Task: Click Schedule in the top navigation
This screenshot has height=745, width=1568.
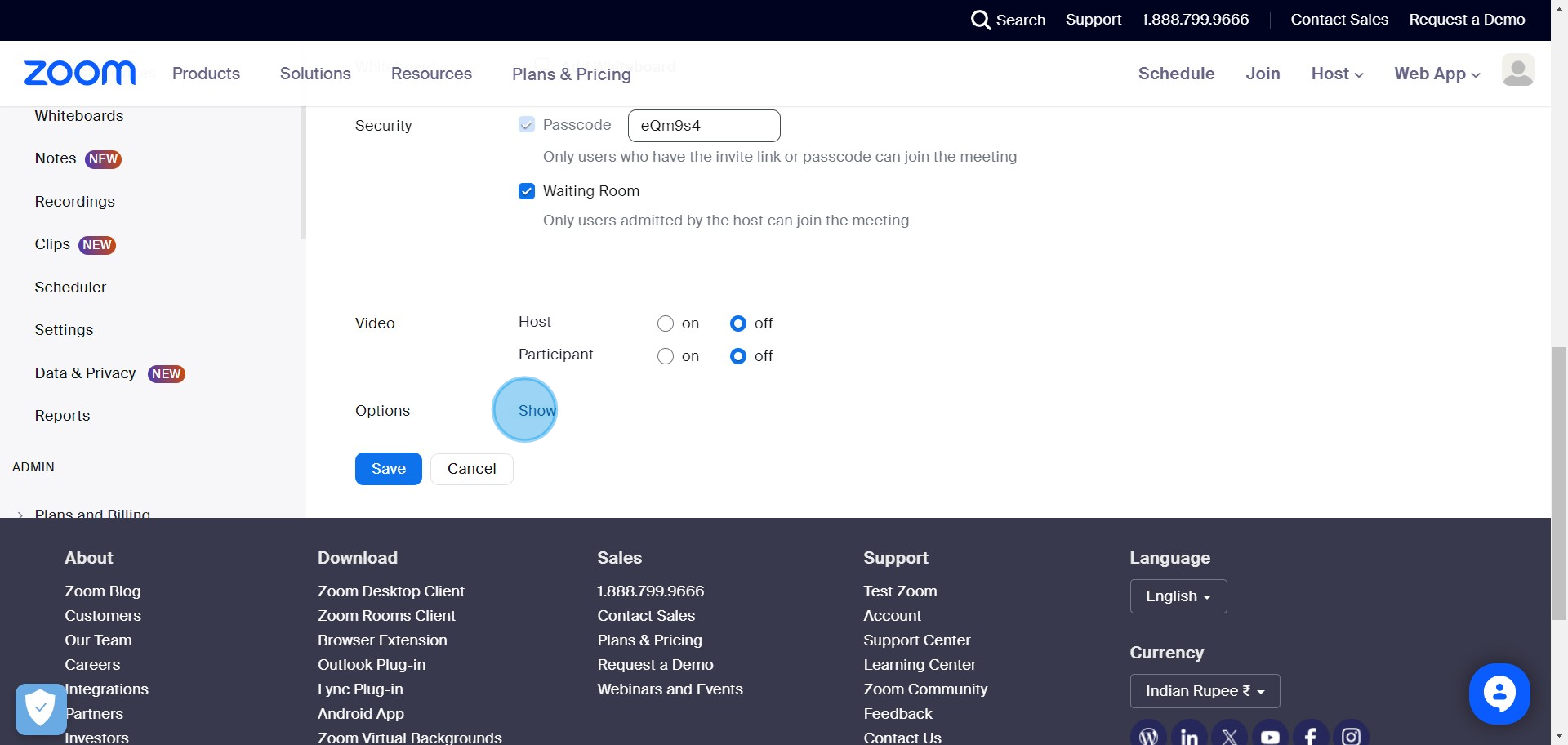Action: (1176, 74)
